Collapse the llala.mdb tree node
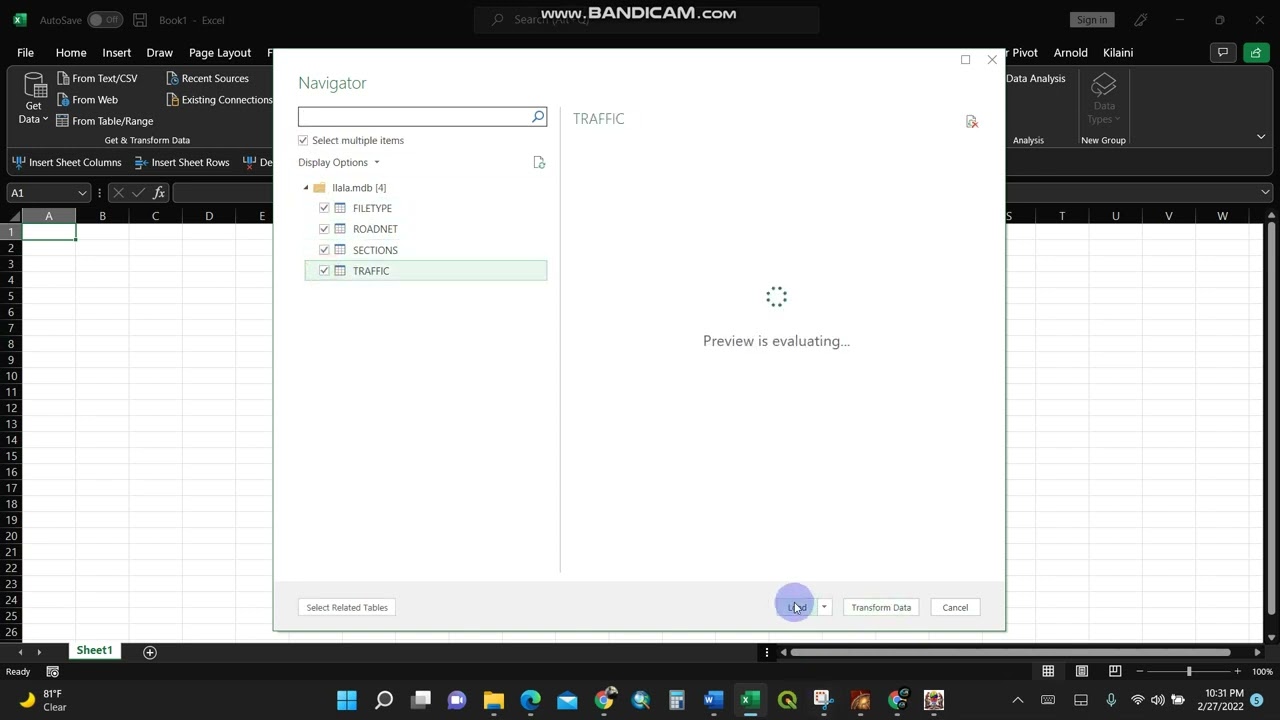 click(x=306, y=188)
